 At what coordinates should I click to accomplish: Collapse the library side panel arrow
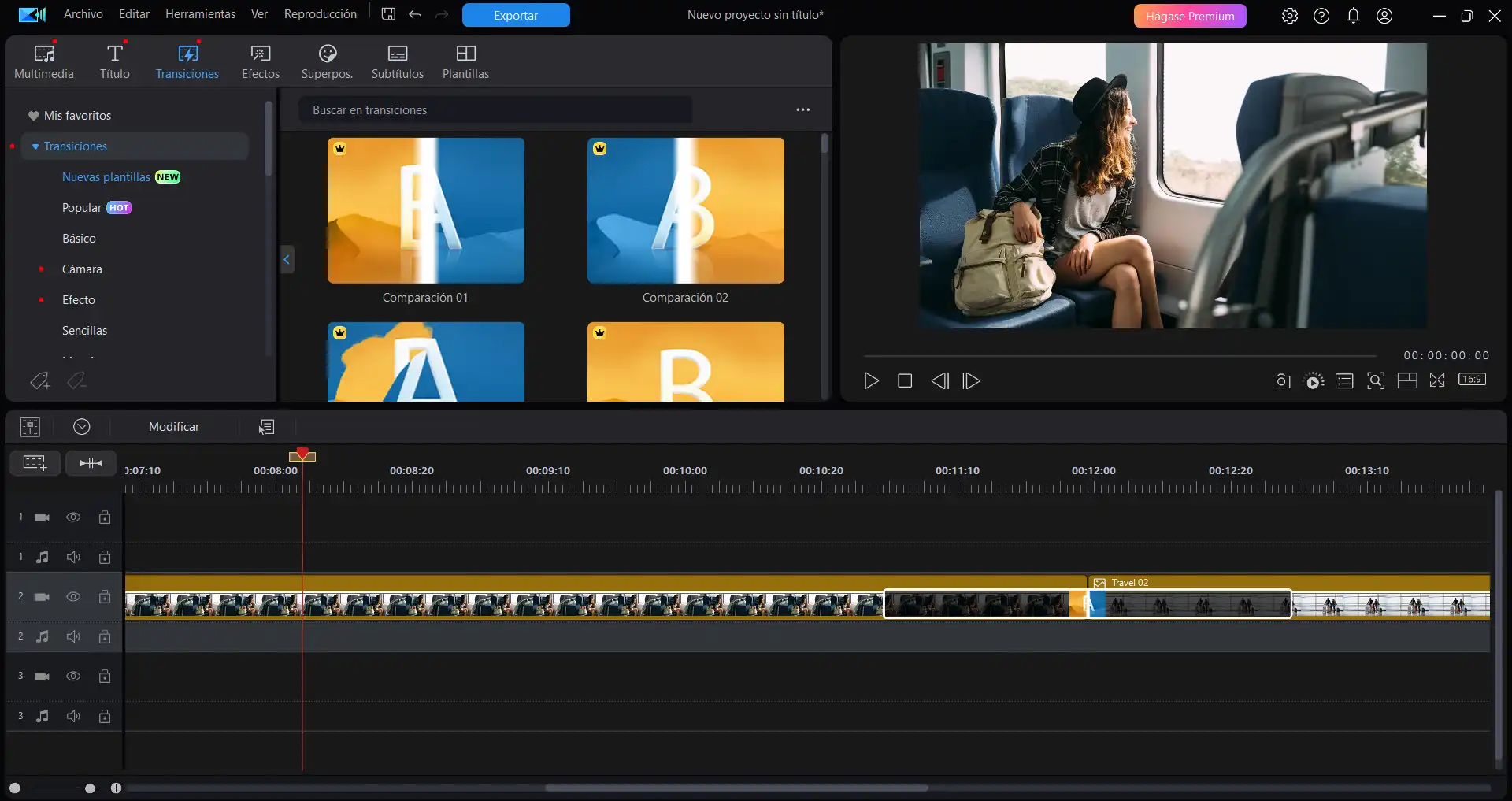tap(287, 259)
